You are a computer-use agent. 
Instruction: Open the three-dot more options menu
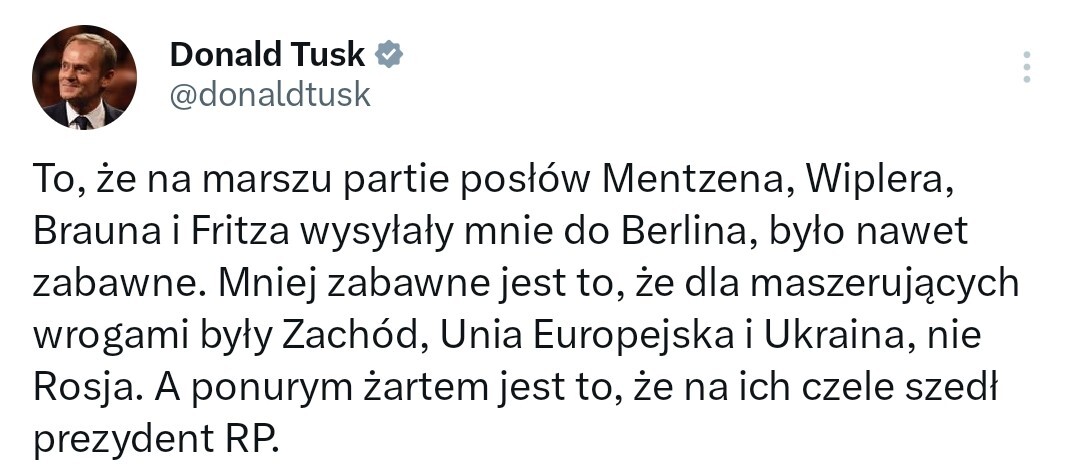point(1026,67)
